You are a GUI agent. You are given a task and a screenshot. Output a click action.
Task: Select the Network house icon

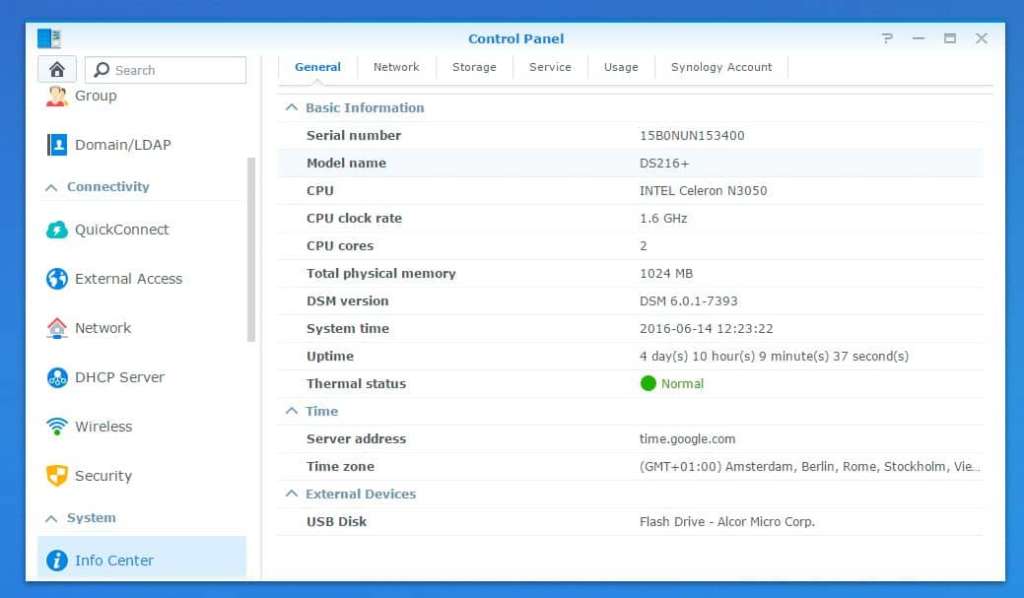click(57, 328)
